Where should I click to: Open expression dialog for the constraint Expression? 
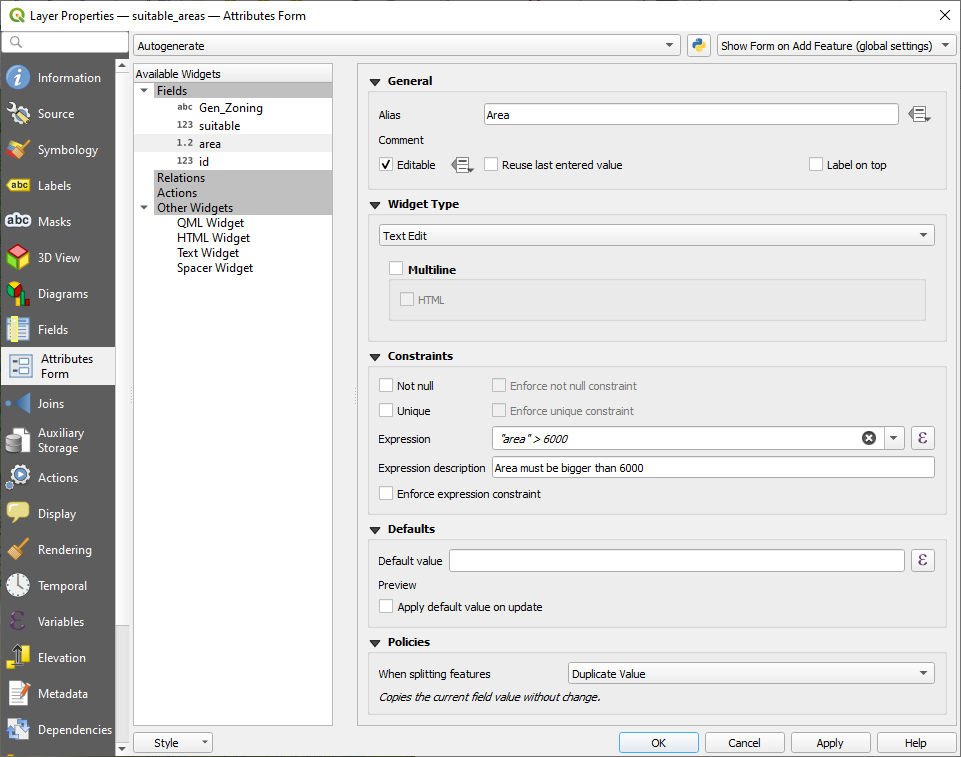pyautogui.click(x=922, y=438)
